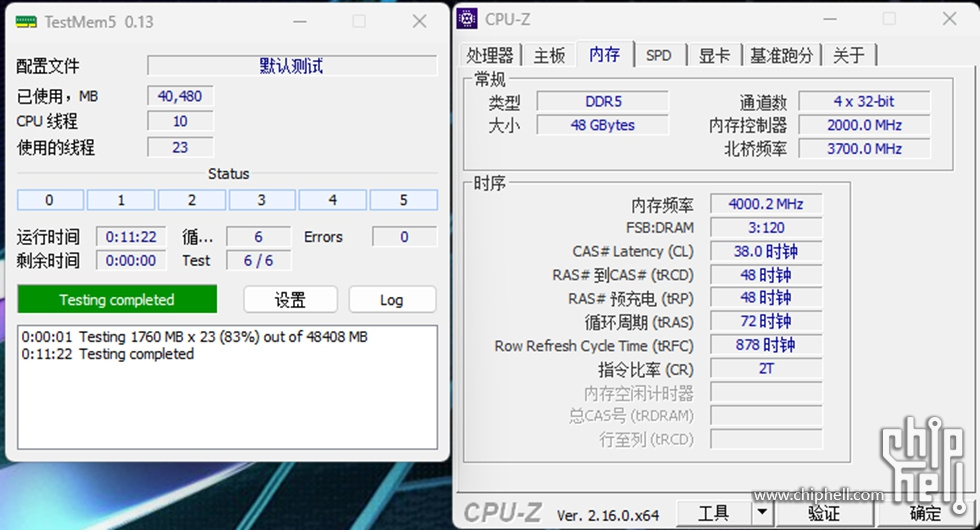
Task: Click the empty 总CAS号 (tRDRAM) field
Action: [x=766, y=416]
